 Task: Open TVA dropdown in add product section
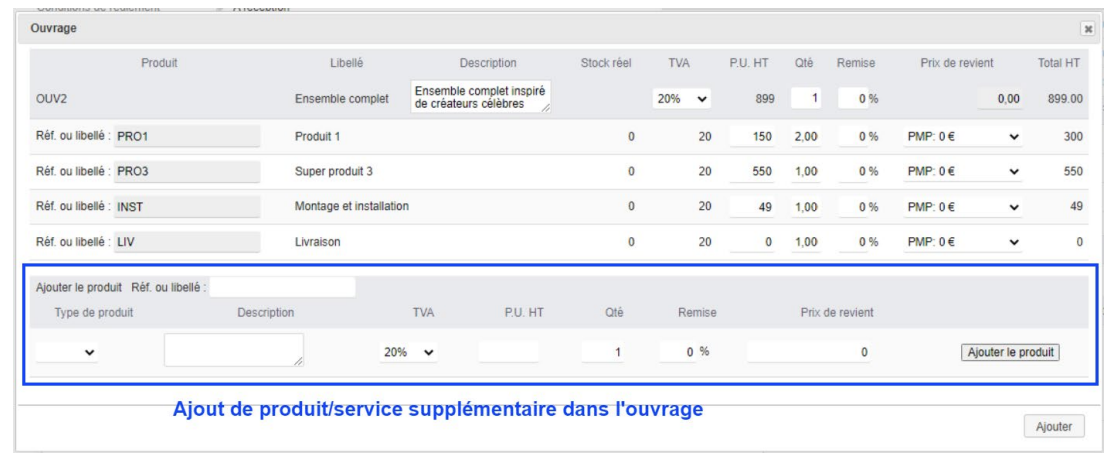click(409, 352)
